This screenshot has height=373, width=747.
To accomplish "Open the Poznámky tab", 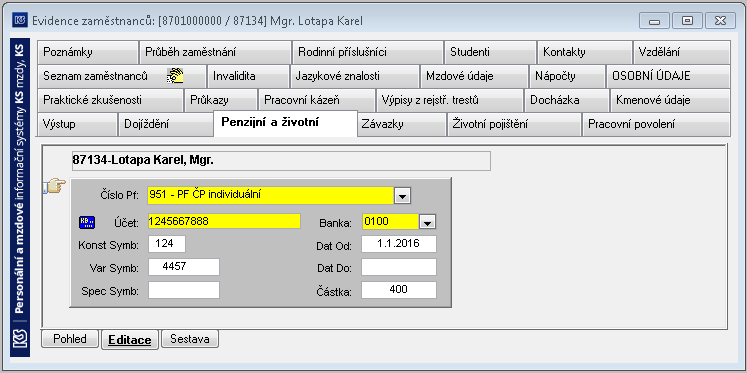I will [88, 52].
